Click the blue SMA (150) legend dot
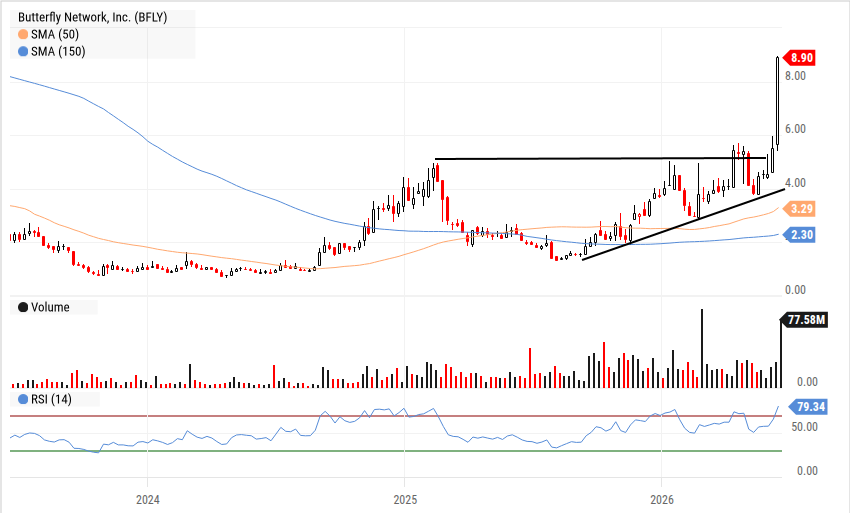 [23, 52]
